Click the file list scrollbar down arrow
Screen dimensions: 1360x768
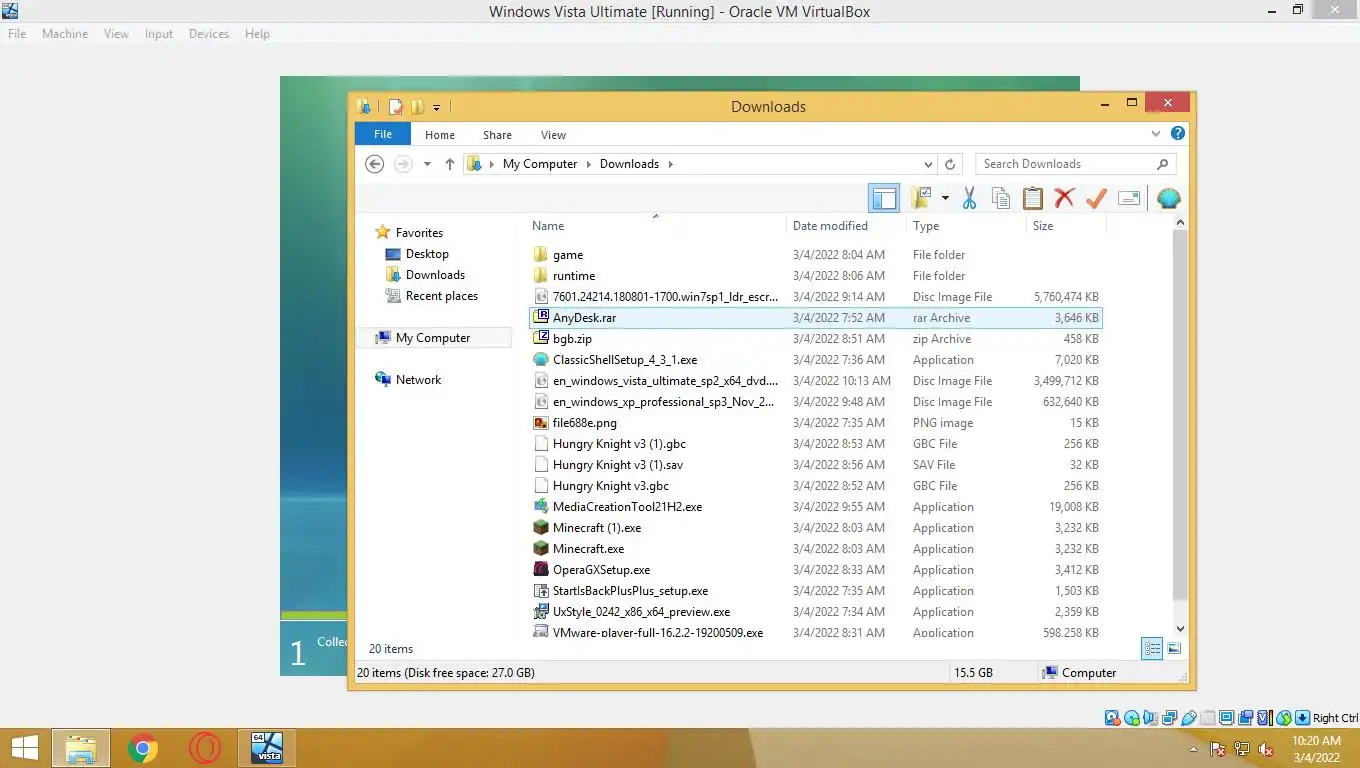click(x=1180, y=629)
